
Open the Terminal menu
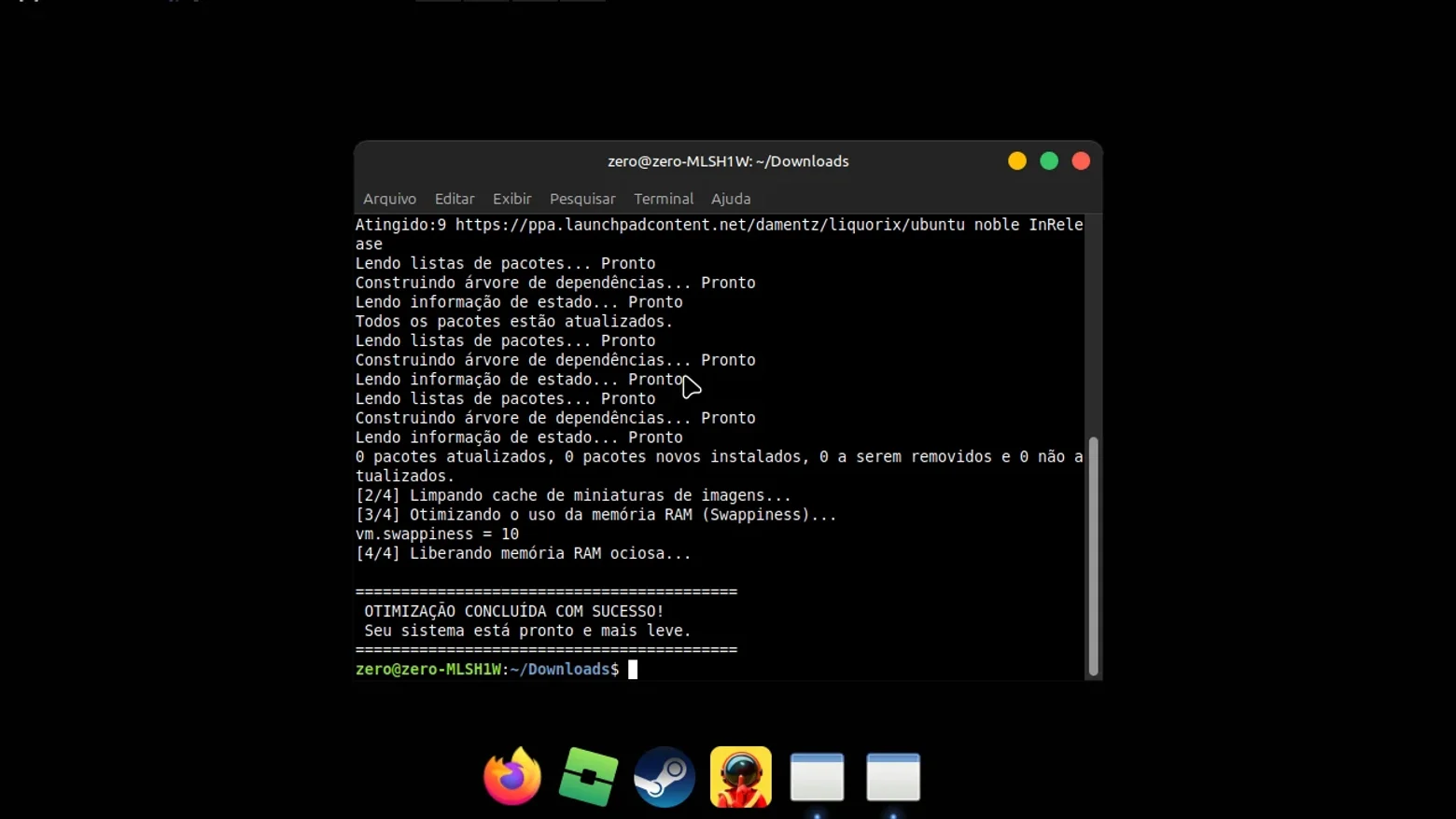664,199
